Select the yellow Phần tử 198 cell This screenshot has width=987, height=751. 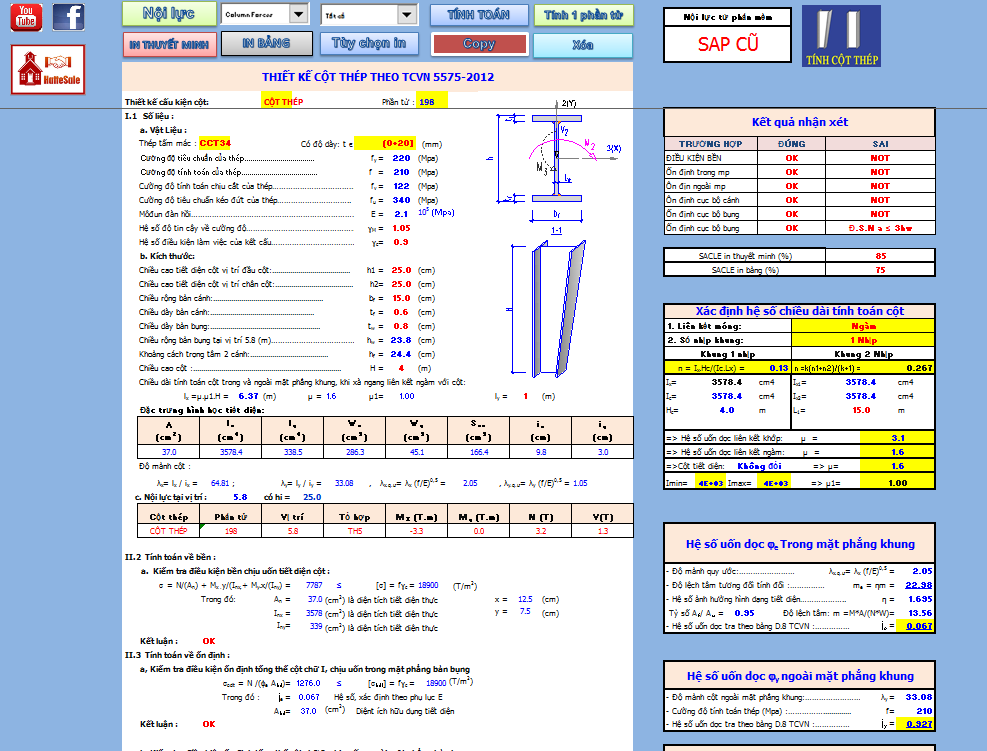click(431, 102)
